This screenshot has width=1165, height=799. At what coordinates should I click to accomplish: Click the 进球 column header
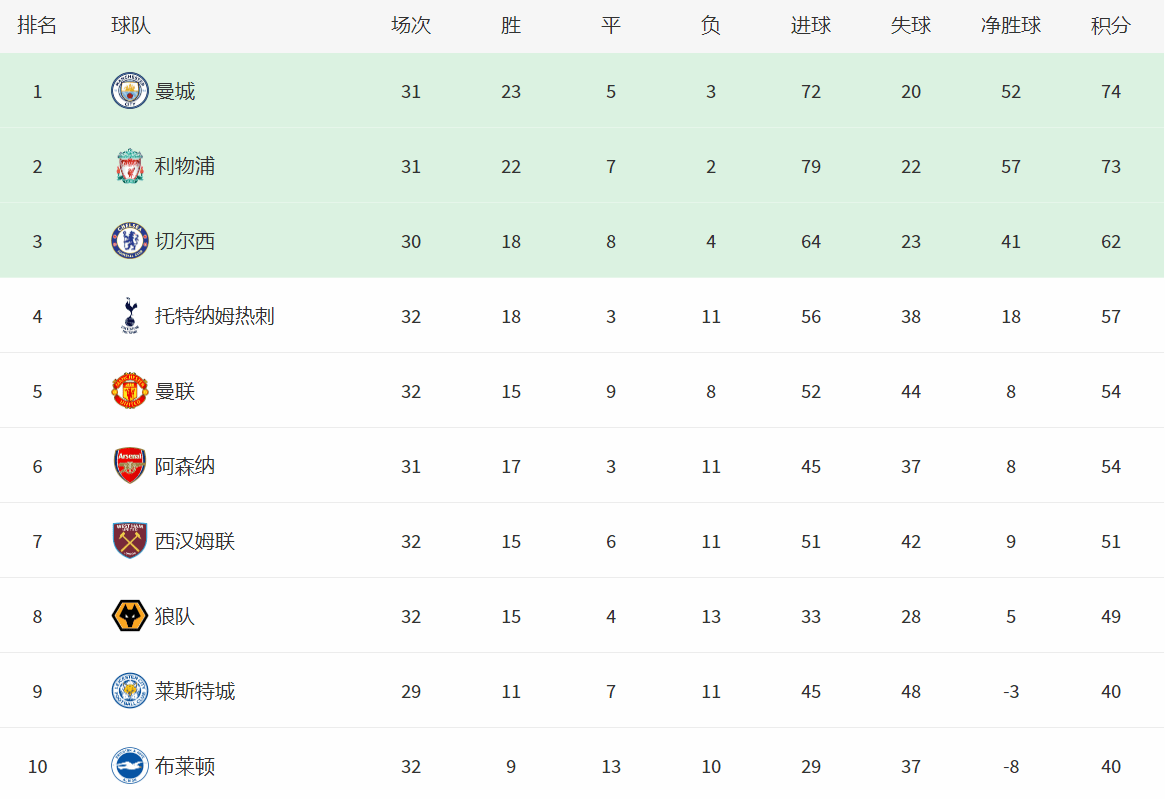811,25
